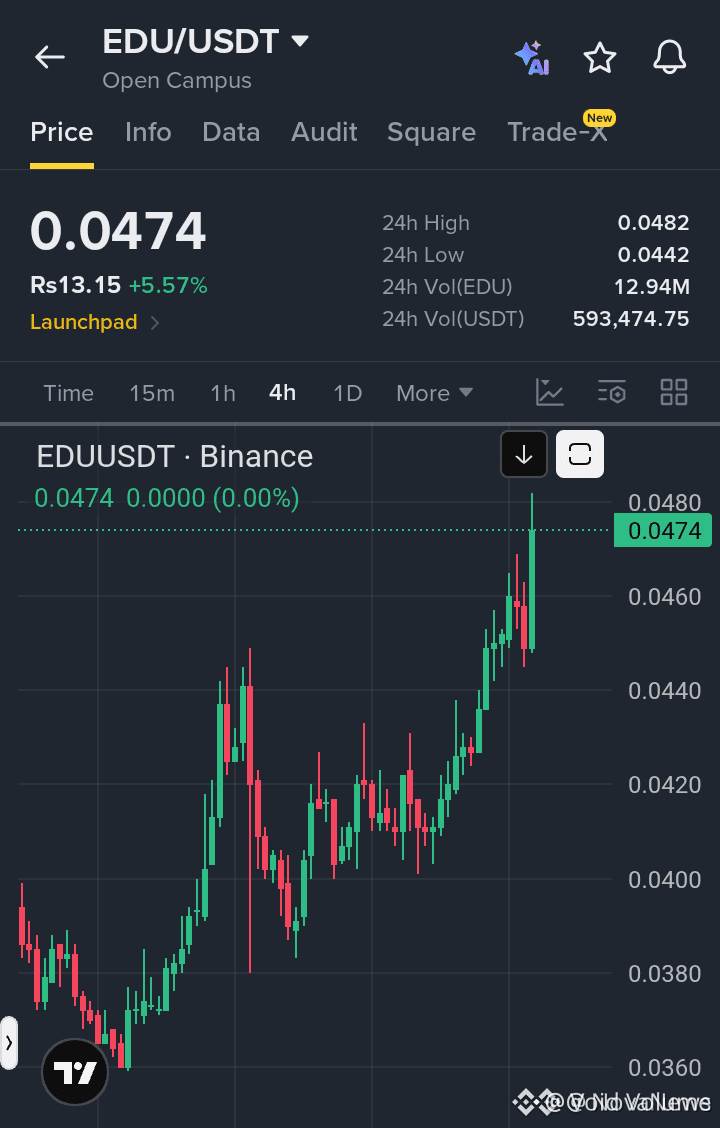Open the grid layout icon
720x1128 pixels.
tap(674, 393)
